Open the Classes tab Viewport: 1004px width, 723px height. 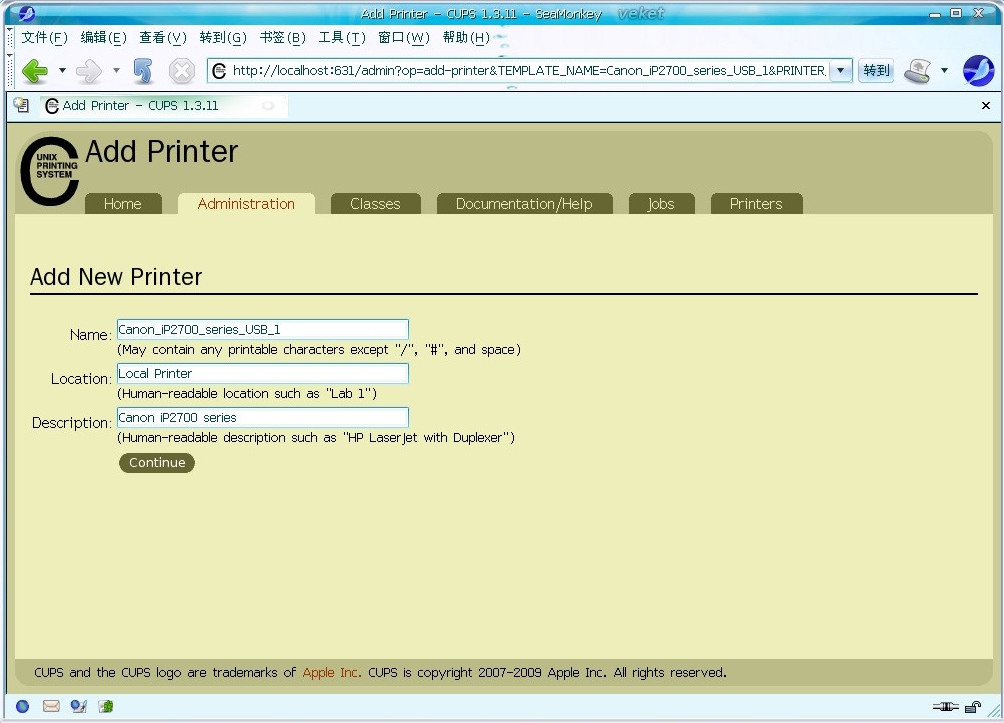pos(375,204)
